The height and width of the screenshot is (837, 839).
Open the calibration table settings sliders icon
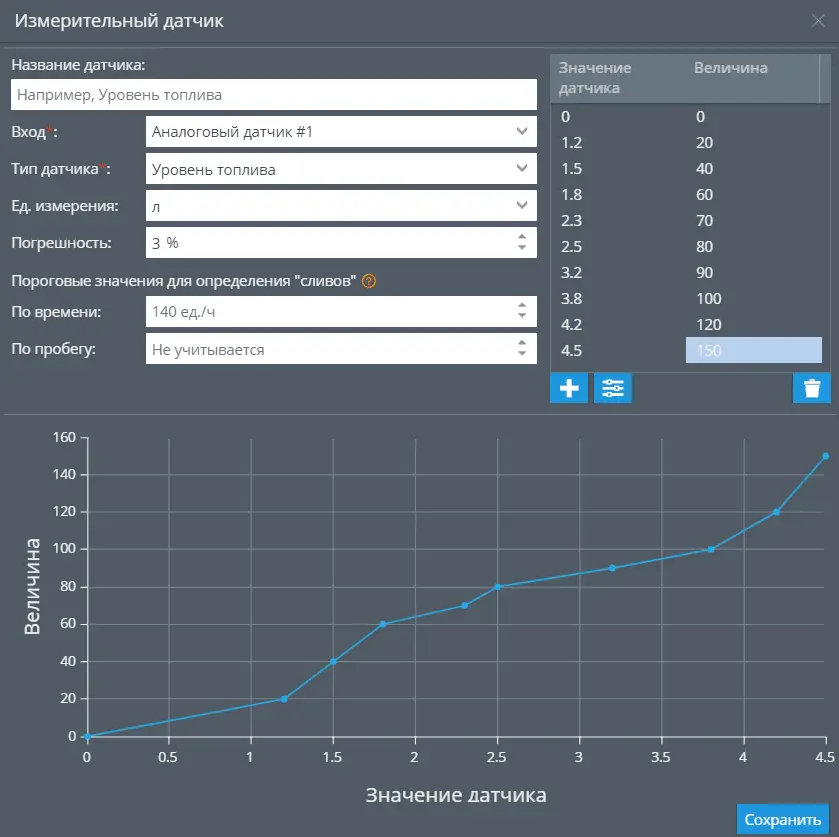click(x=613, y=389)
